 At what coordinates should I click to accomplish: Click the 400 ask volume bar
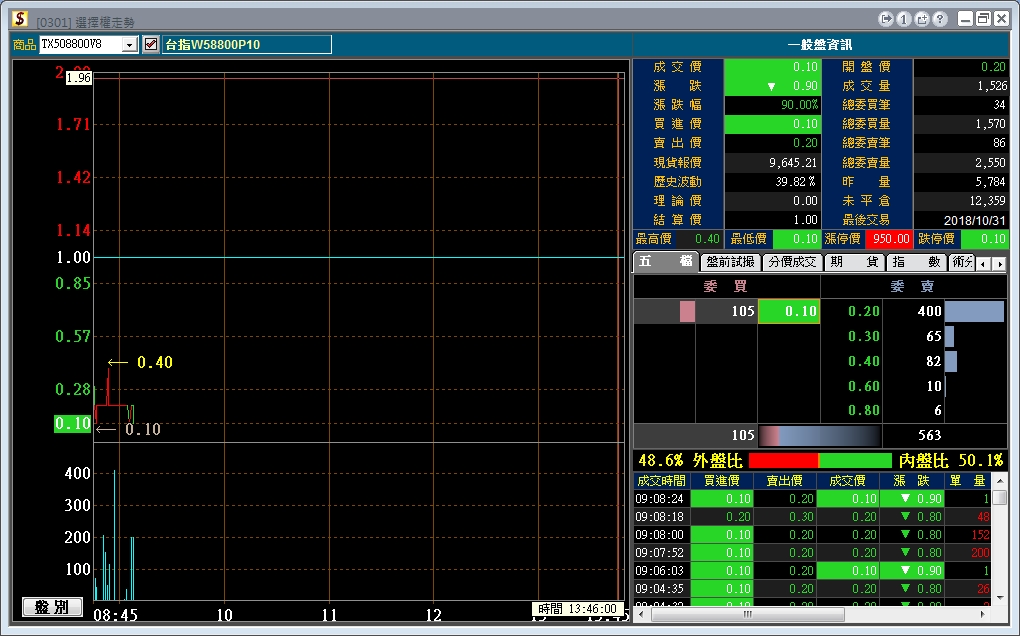(x=974, y=311)
